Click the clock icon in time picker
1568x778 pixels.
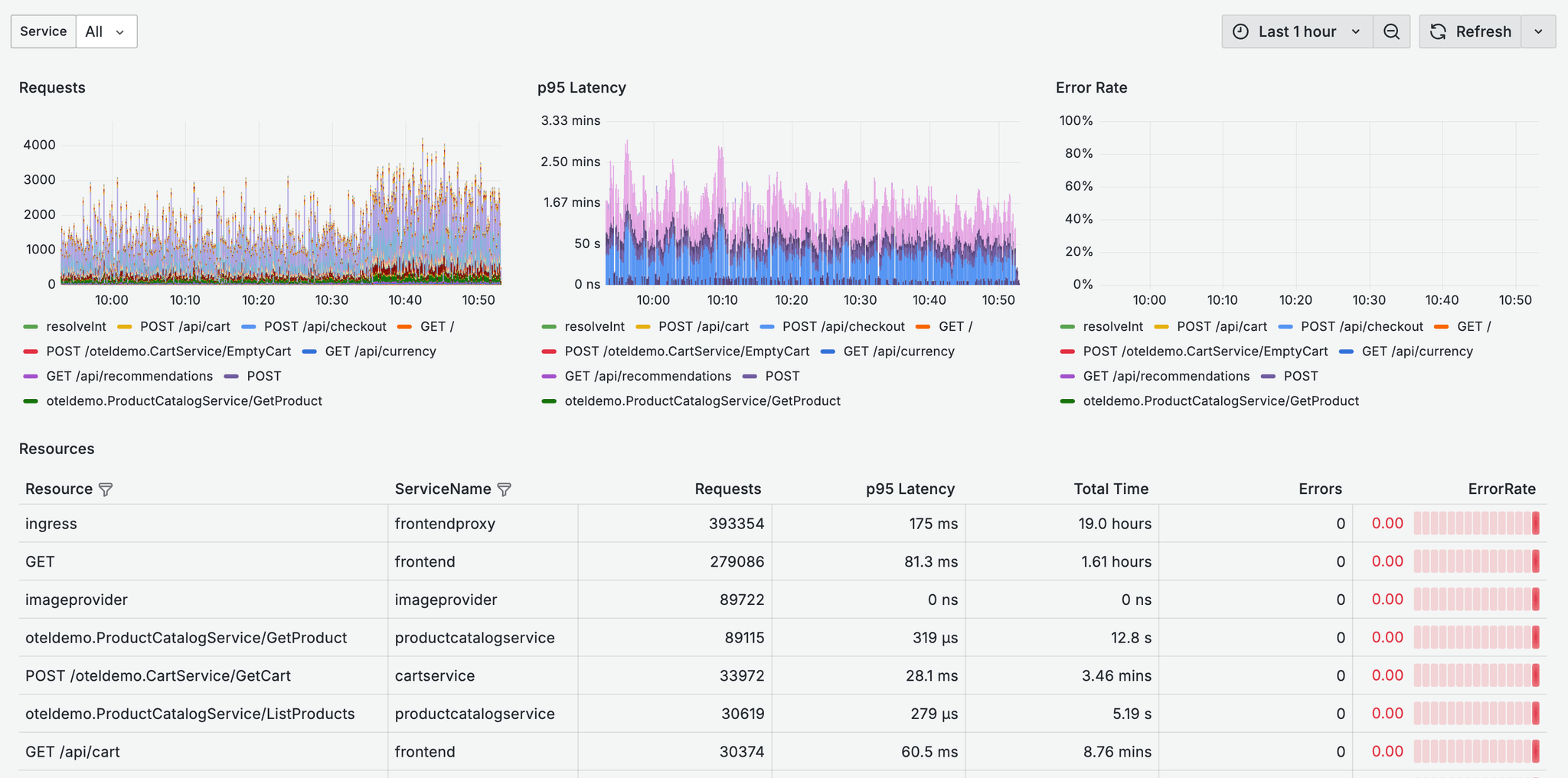[1241, 31]
